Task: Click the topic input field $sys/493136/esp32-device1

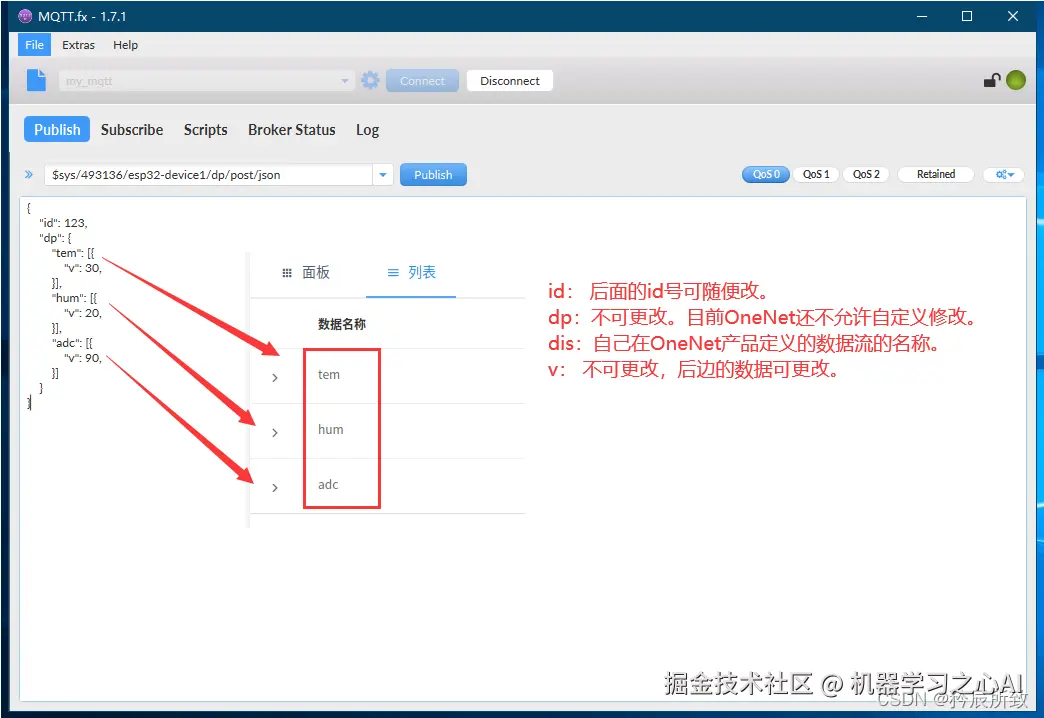Action: (208, 175)
